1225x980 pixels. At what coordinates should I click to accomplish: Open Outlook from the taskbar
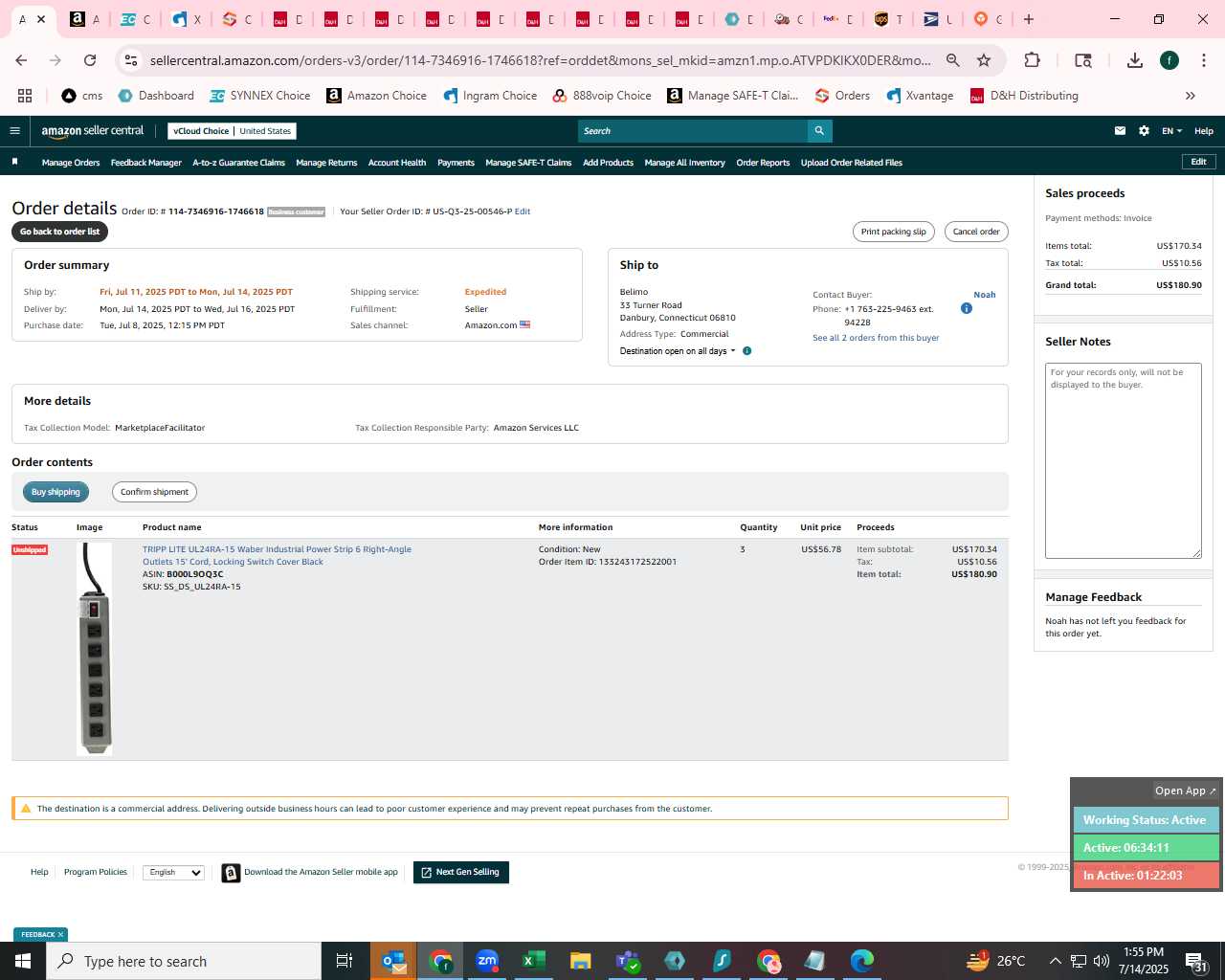coord(393,961)
